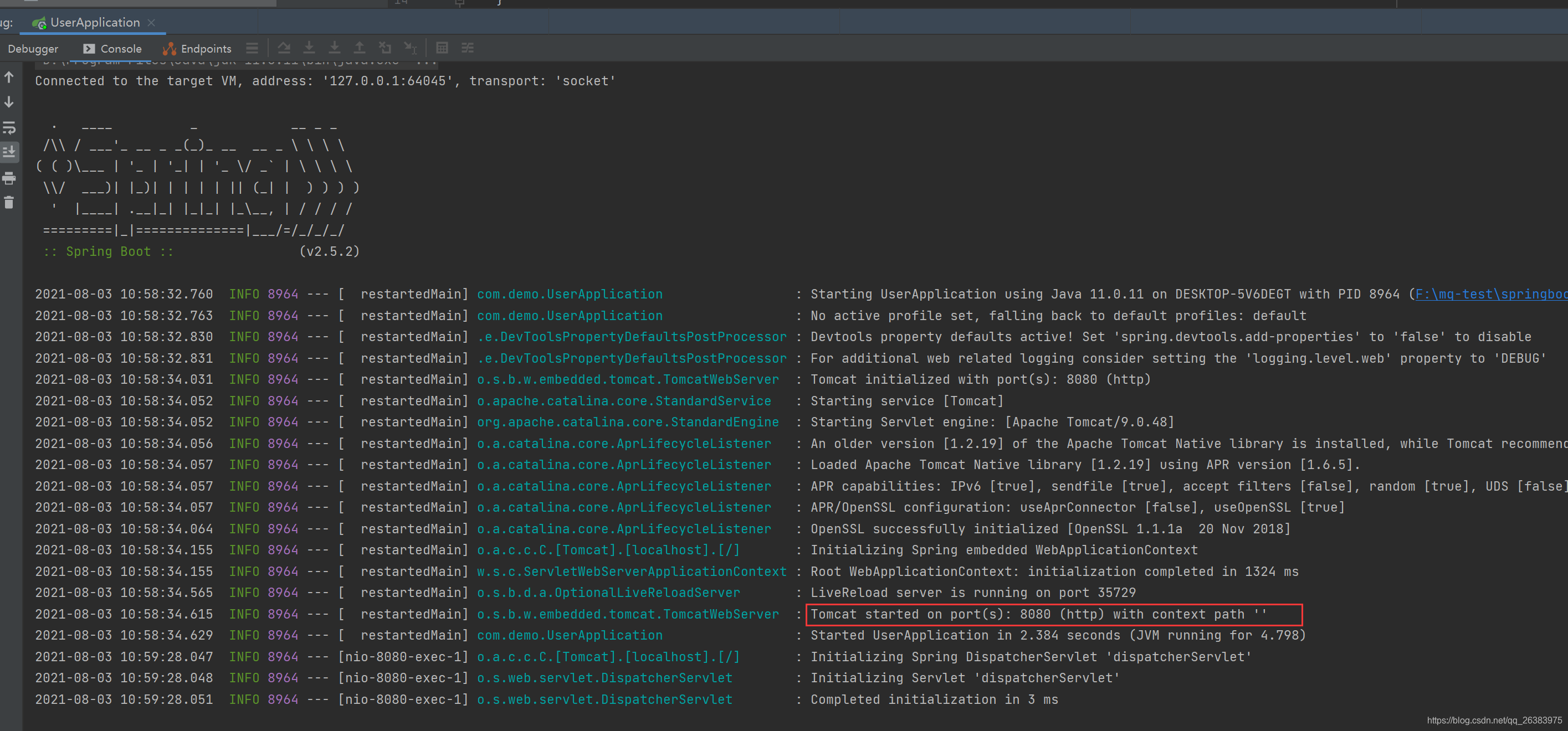
Task: Click the down arrow in console gutter
Action: (x=9, y=102)
